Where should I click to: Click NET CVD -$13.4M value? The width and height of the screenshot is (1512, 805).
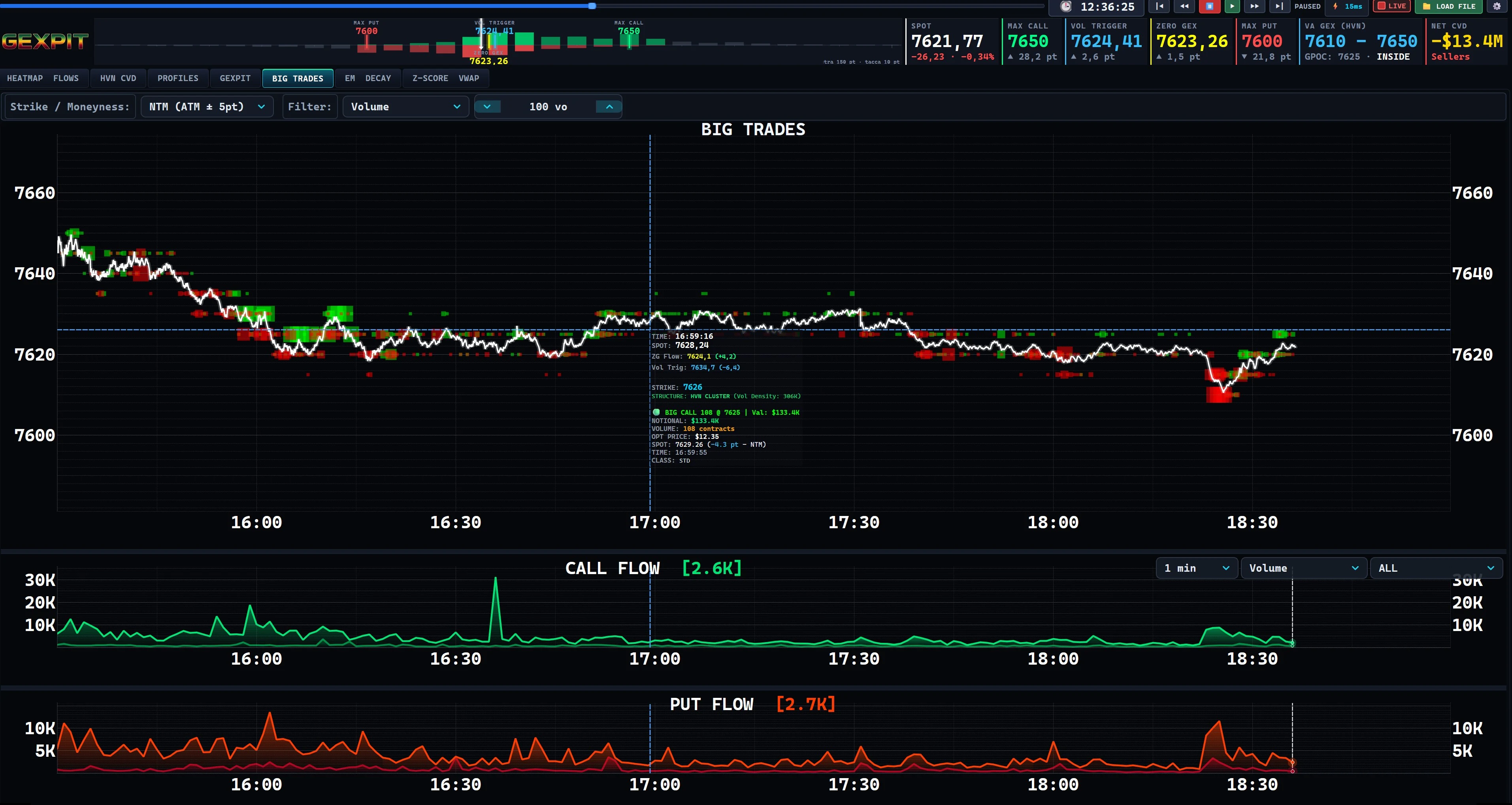pos(1467,41)
